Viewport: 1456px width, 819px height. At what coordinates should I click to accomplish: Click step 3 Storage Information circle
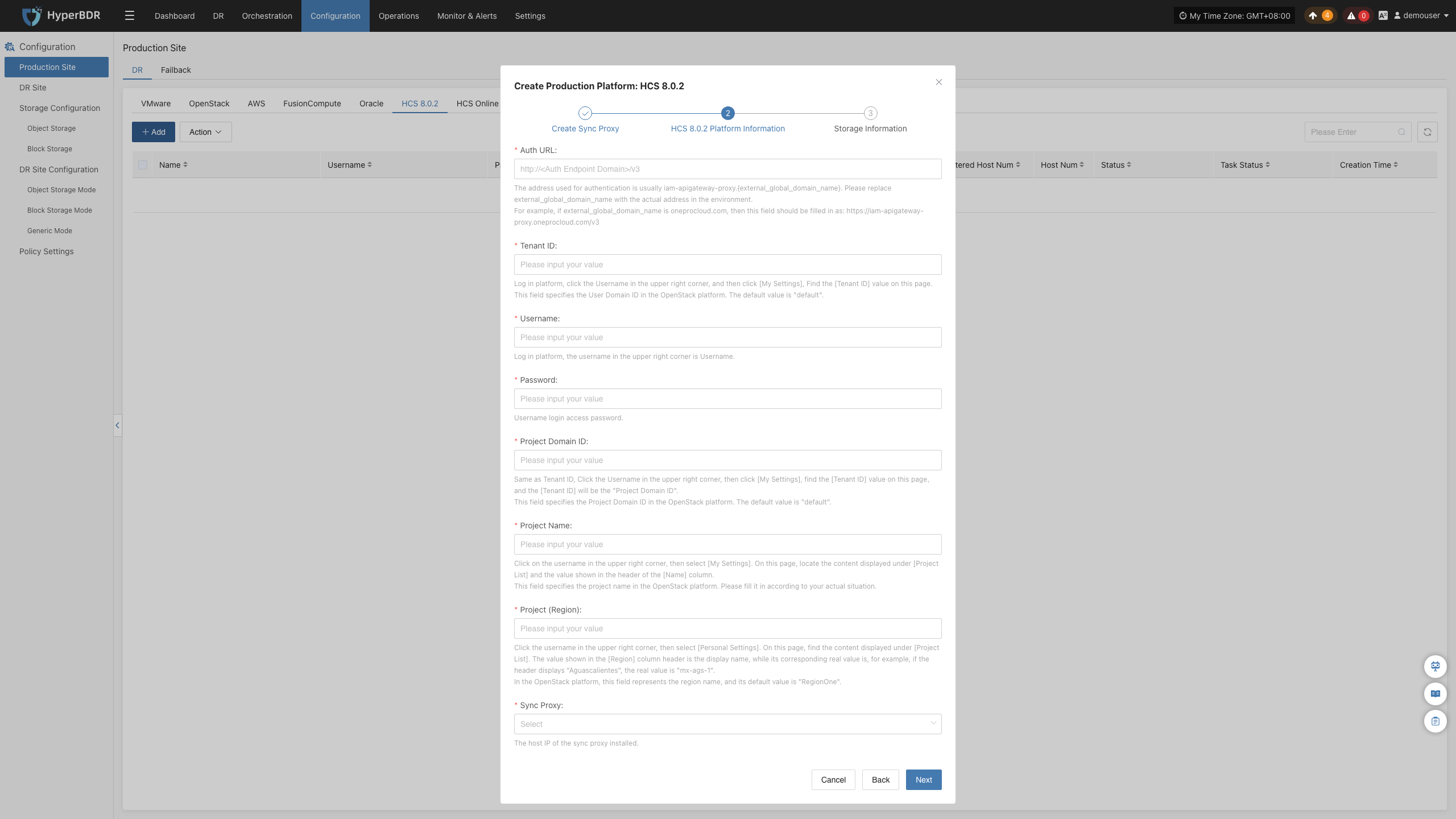pyautogui.click(x=870, y=113)
